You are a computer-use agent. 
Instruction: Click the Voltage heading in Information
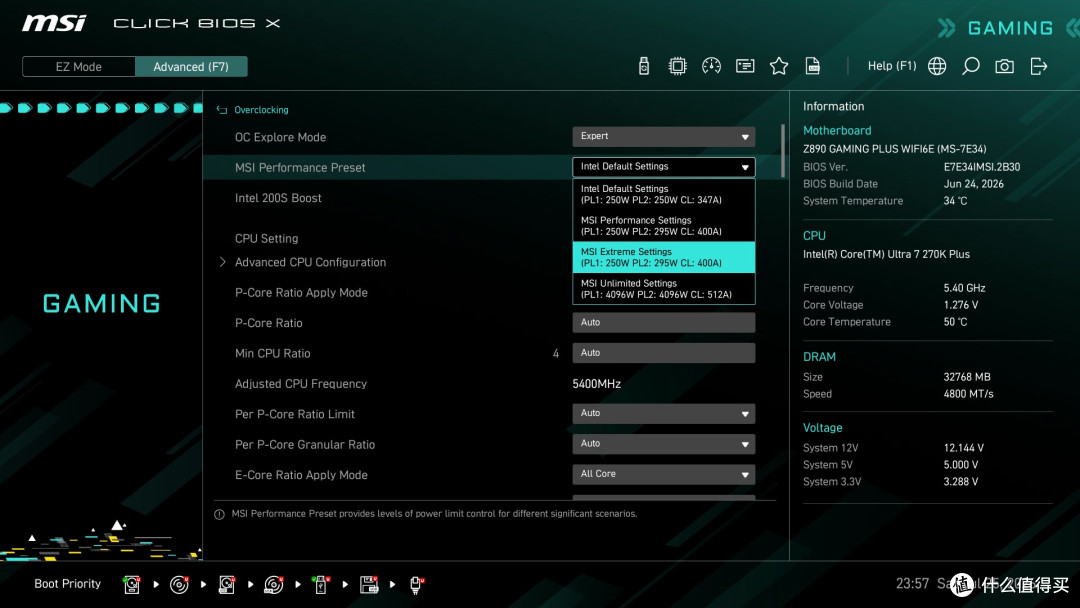coord(822,428)
